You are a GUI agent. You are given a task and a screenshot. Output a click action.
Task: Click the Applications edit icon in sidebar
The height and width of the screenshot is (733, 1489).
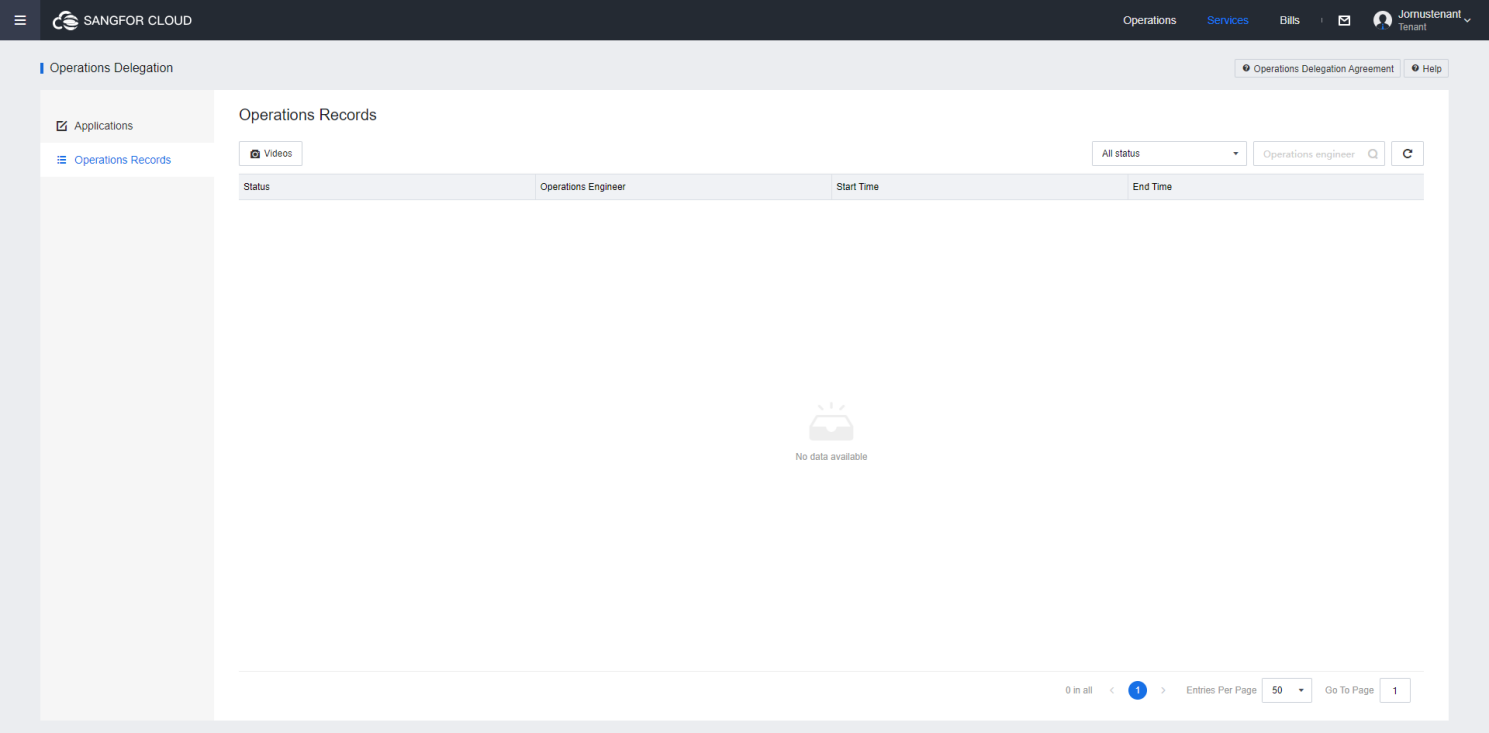[62, 126]
